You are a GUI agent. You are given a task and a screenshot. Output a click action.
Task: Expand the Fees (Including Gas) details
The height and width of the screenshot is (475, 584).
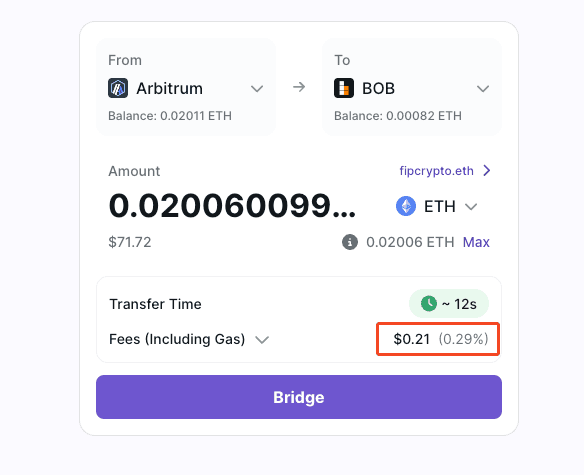click(x=262, y=340)
